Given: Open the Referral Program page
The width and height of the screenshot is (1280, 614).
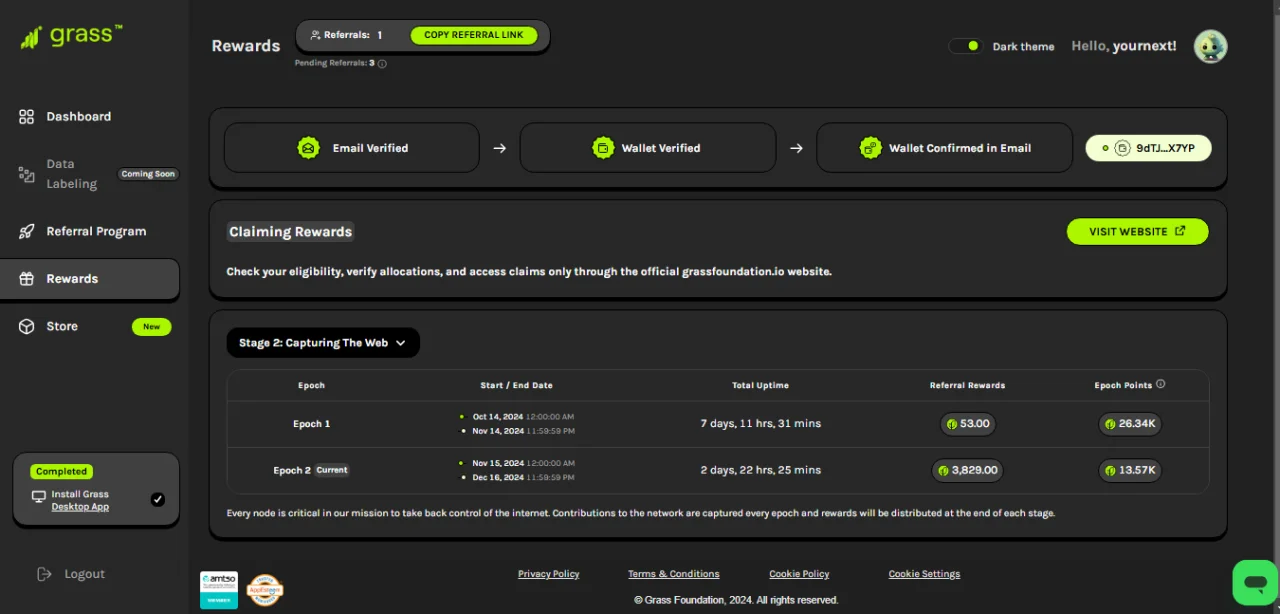Looking at the screenshot, I should (x=96, y=231).
